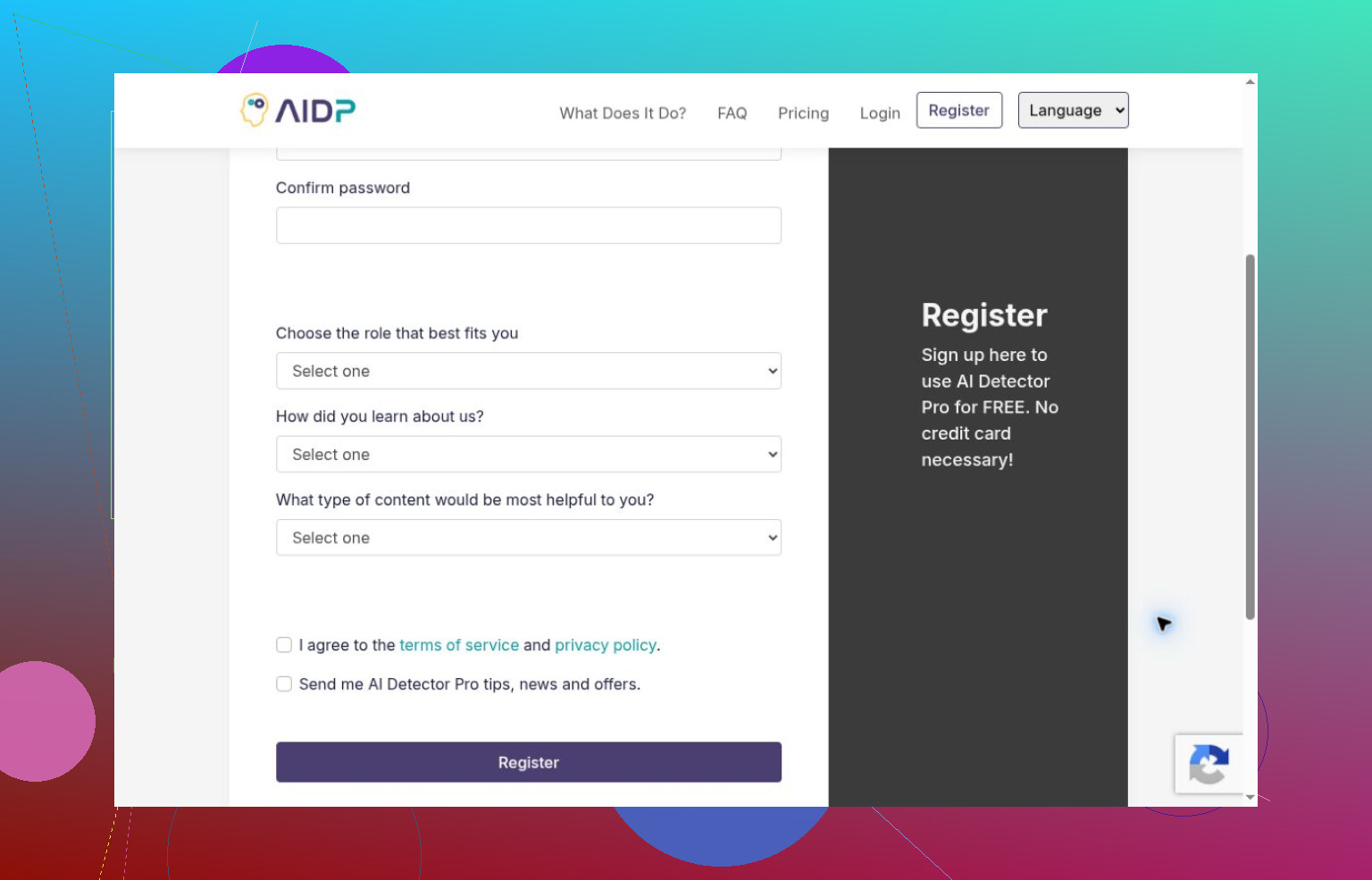Viewport: 1372px width, 880px height.
Task: Open the role selection dropdown
Action: click(x=529, y=371)
